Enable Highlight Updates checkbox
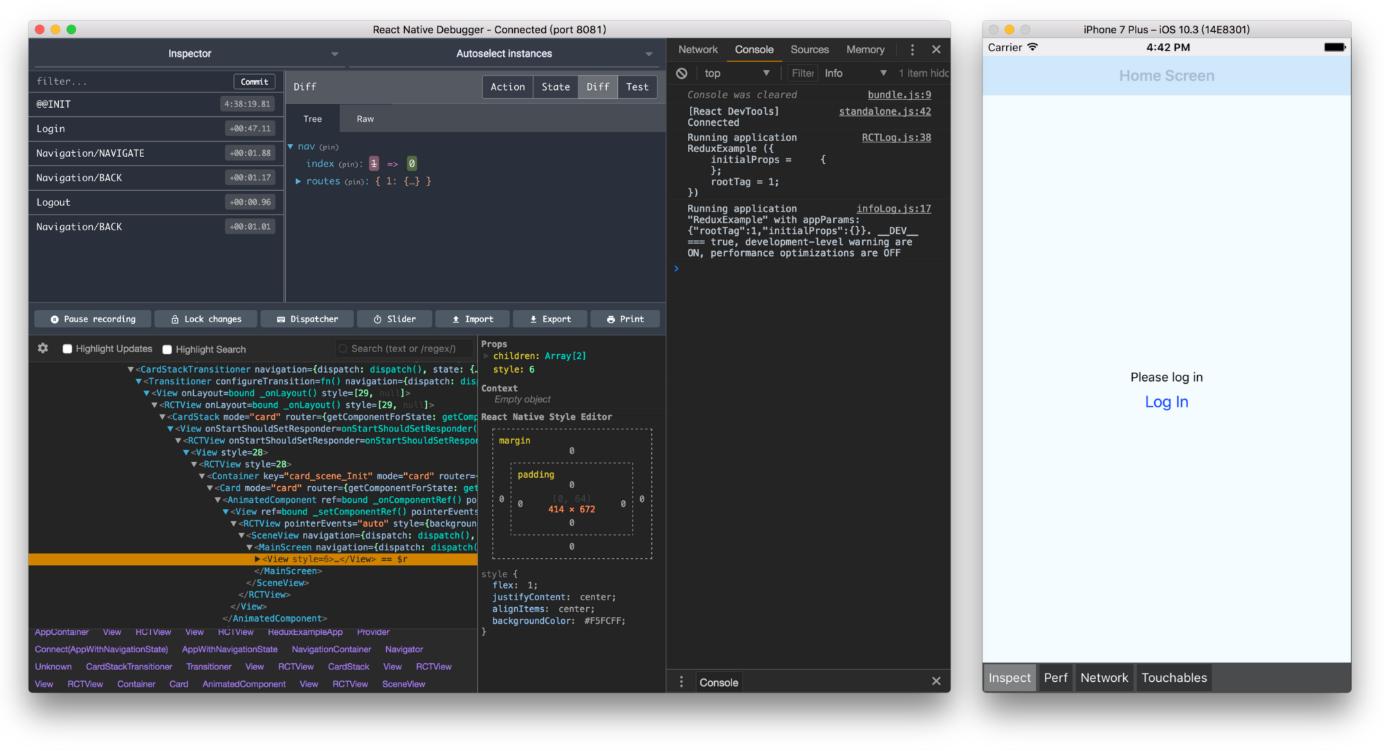The width and height of the screenshot is (1384, 751). pyautogui.click(x=68, y=349)
